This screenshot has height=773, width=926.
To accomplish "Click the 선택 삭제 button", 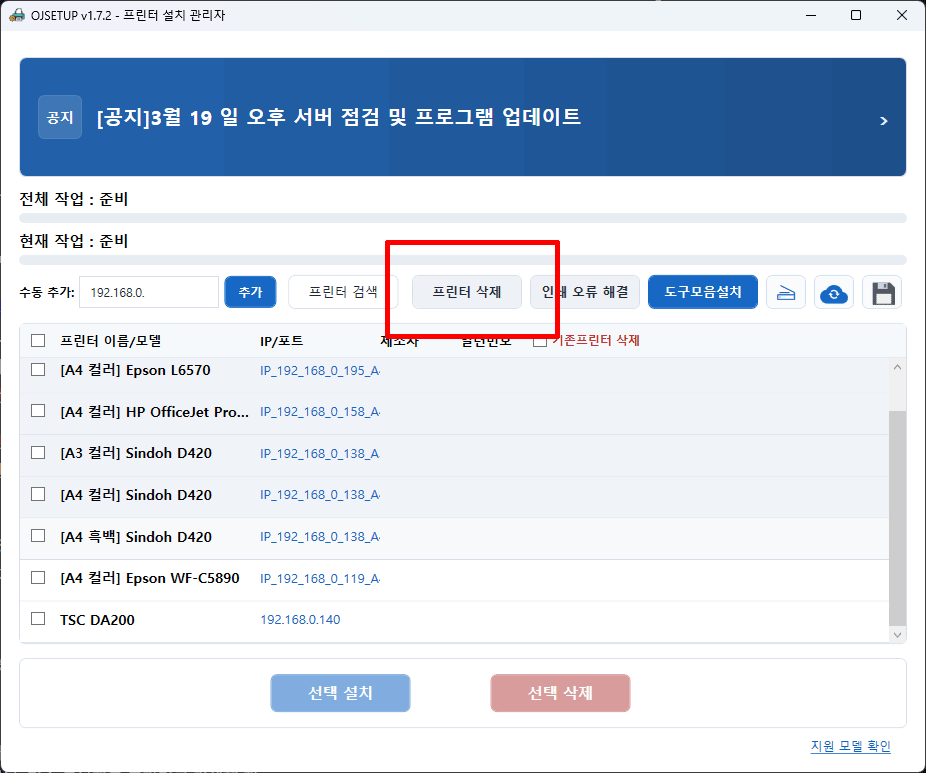I will pyautogui.click(x=560, y=693).
